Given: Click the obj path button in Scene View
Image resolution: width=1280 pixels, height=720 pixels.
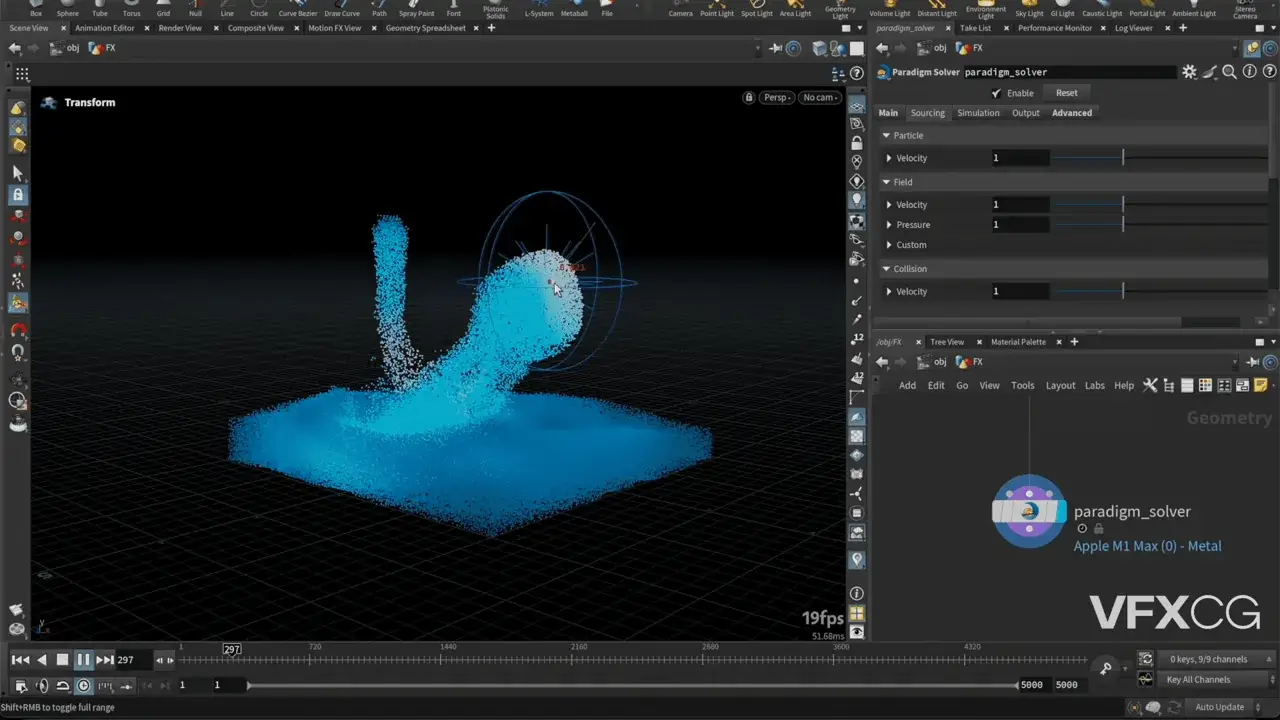Looking at the screenshot, I should (64, 48).
